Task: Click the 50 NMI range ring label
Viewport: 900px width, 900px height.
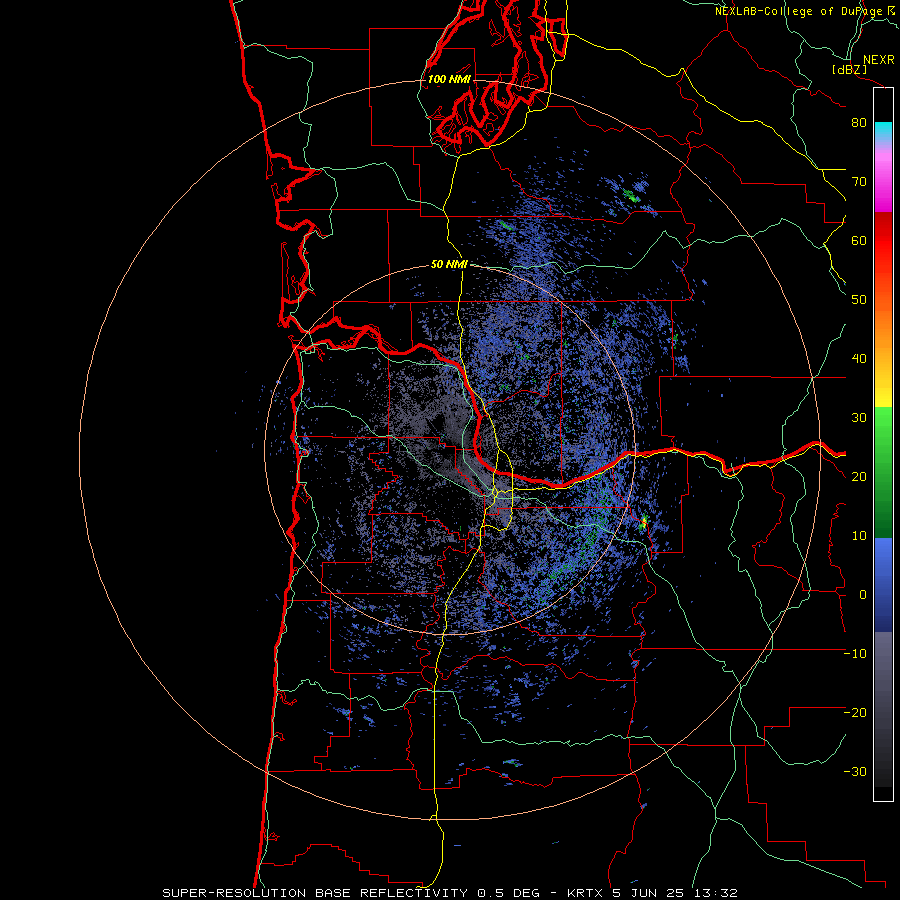Action: click(449, 265)
